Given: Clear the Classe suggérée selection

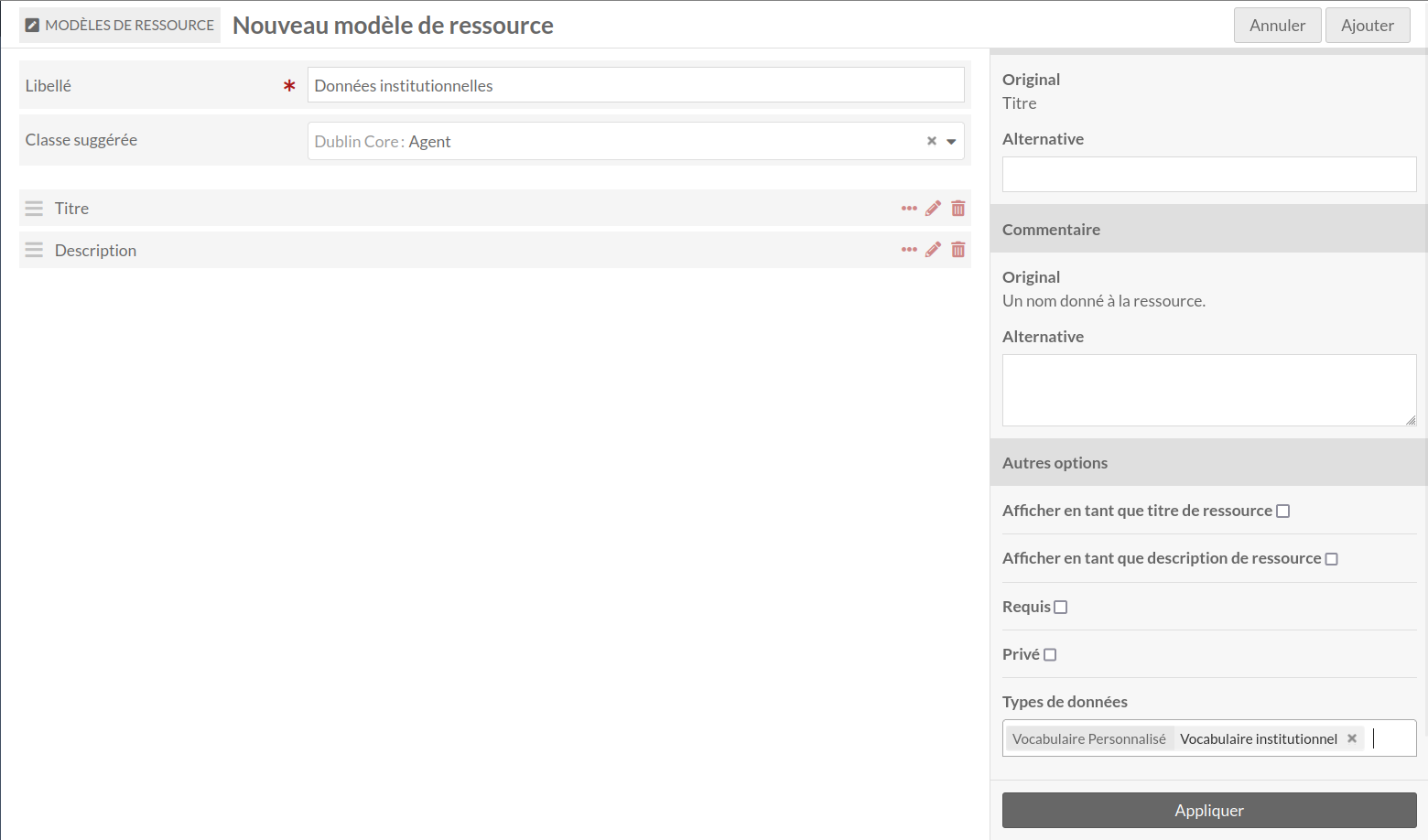Looking at the screenshot, I should (932, 141).
